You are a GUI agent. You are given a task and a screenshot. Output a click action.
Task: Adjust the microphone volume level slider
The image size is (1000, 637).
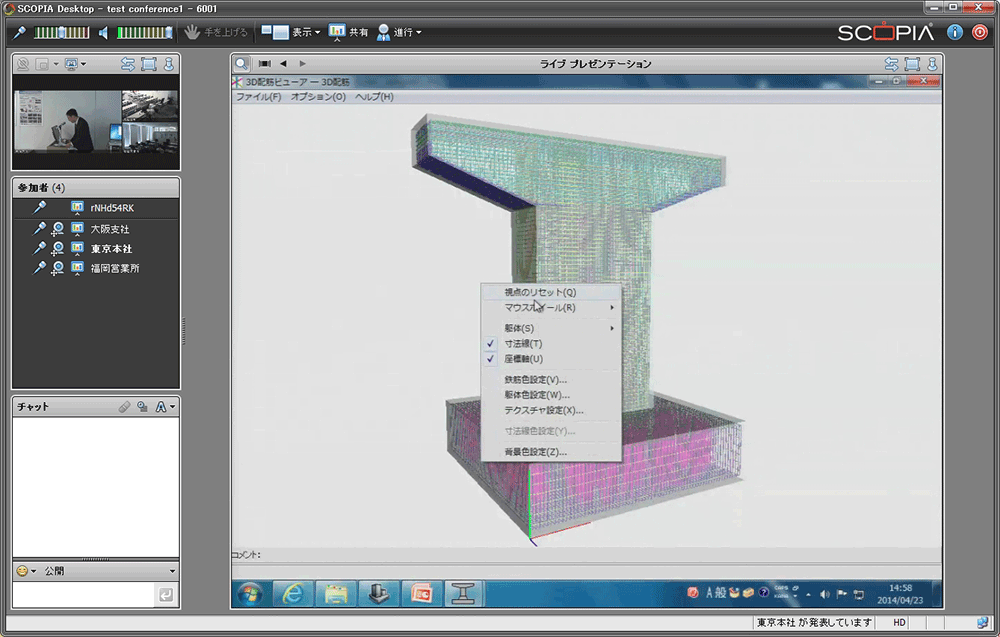pos(61,32)
